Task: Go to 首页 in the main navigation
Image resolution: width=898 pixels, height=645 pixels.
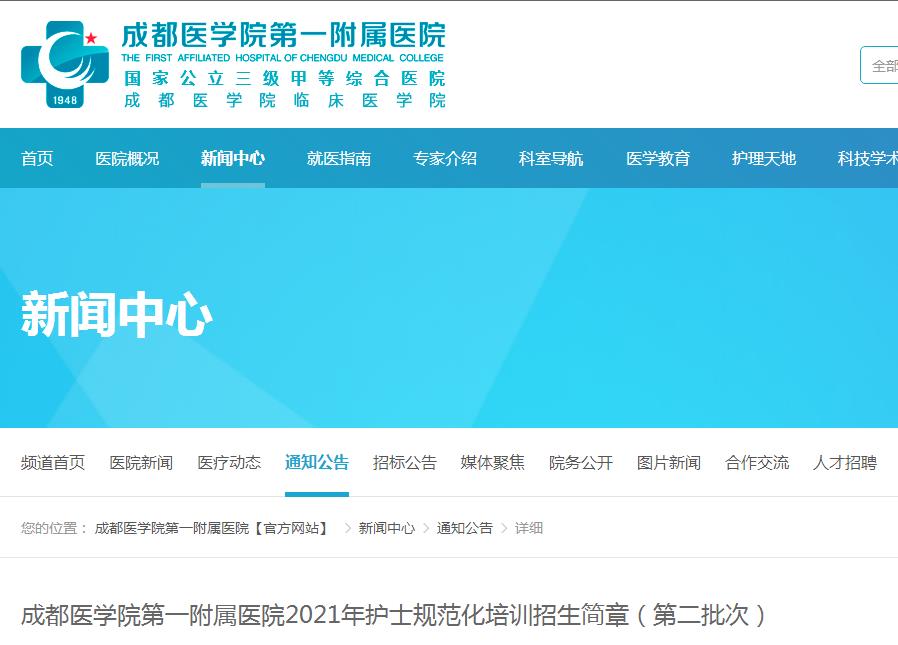Action: coord(37,159)
